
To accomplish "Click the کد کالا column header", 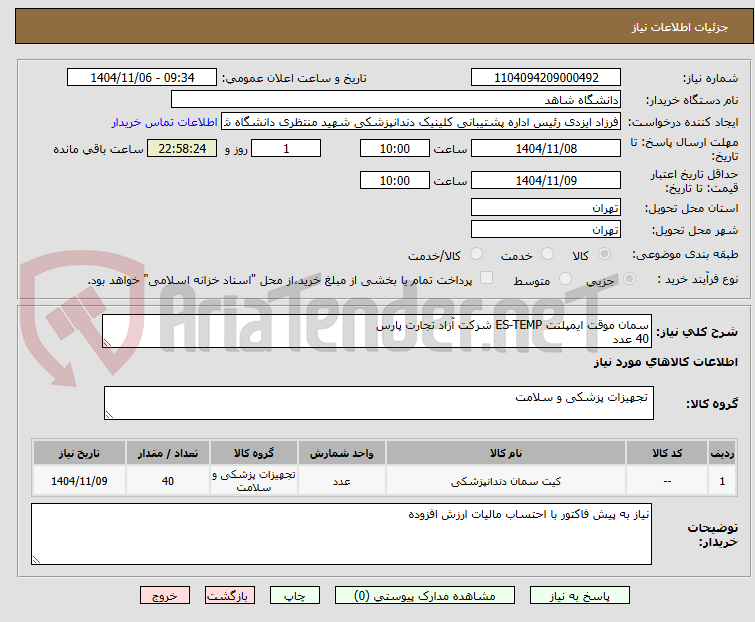I will 667,453.
